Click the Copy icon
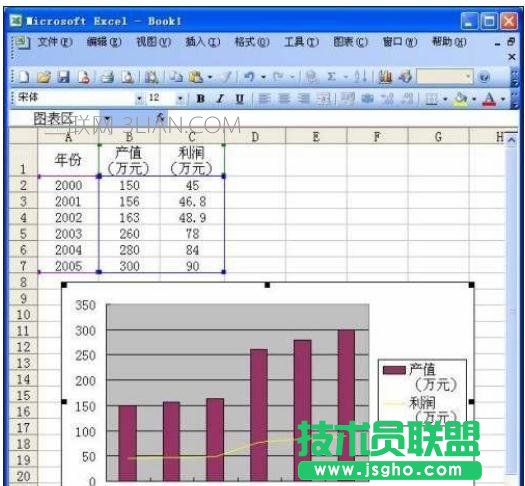 (176, 77)
